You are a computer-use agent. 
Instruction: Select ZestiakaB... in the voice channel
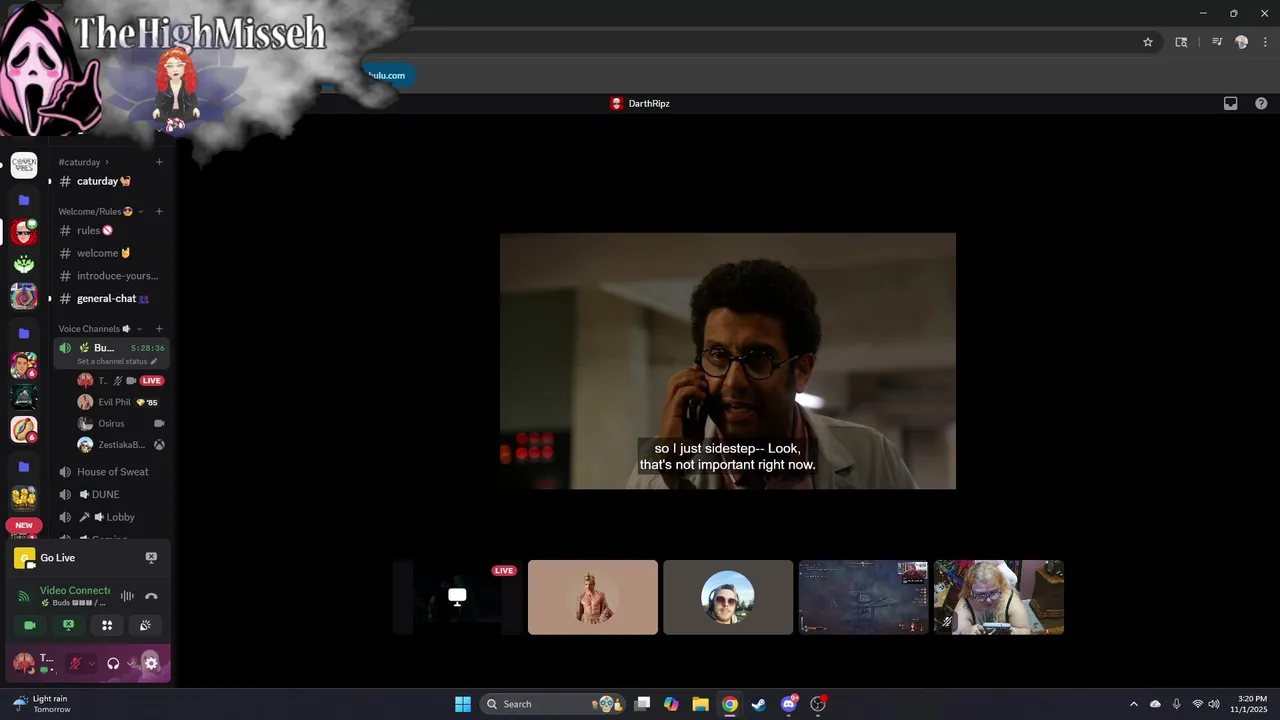pos(120,445)
